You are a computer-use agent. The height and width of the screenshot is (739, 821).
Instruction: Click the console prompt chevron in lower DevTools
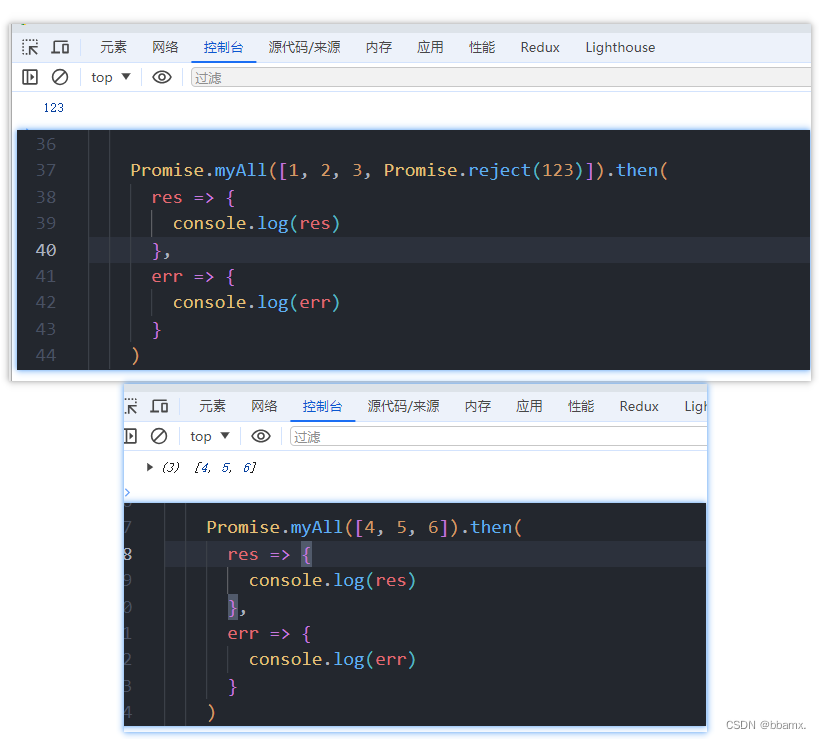[x=127, y=492]
